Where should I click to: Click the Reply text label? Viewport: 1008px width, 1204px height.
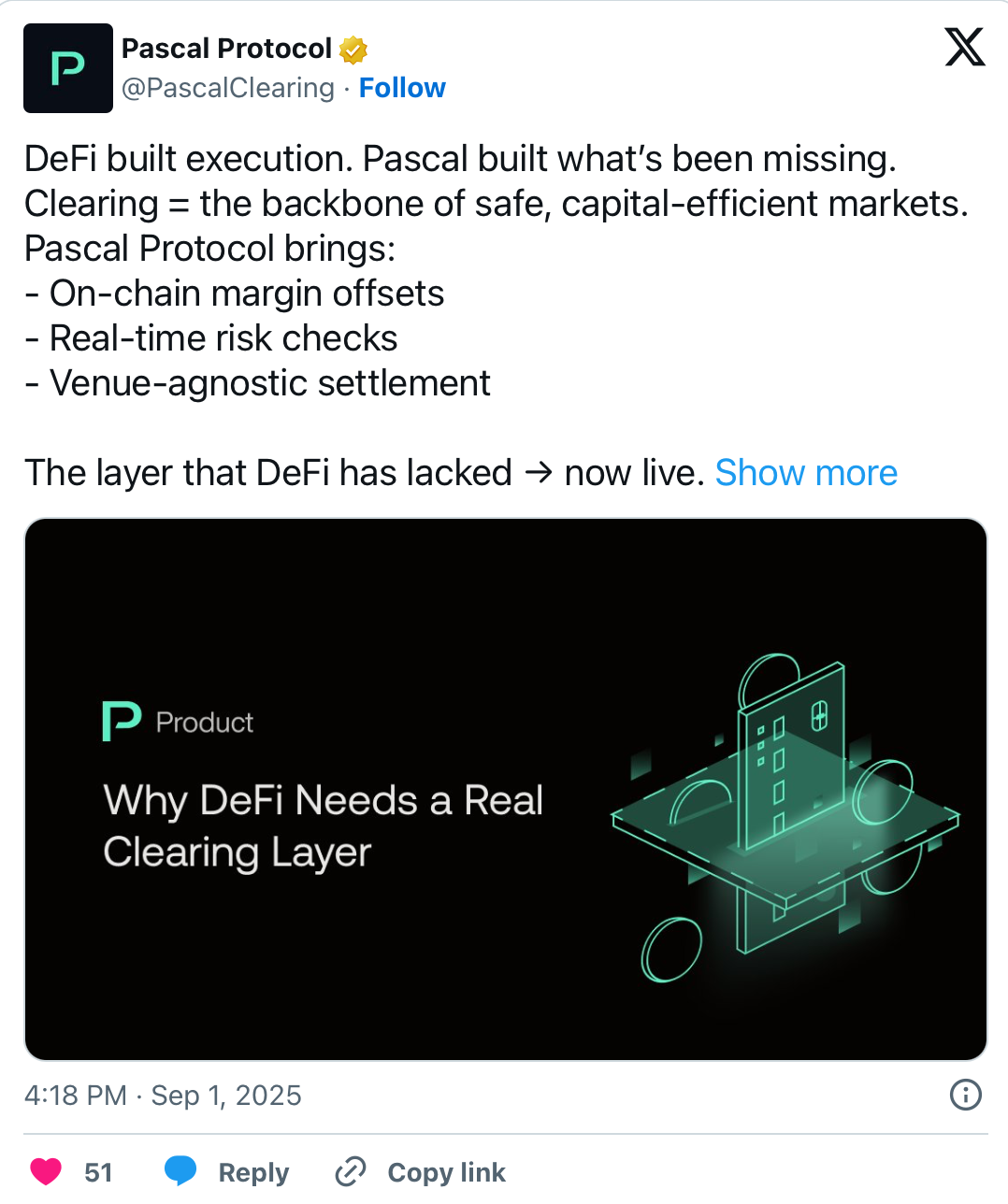point(252,1172)
